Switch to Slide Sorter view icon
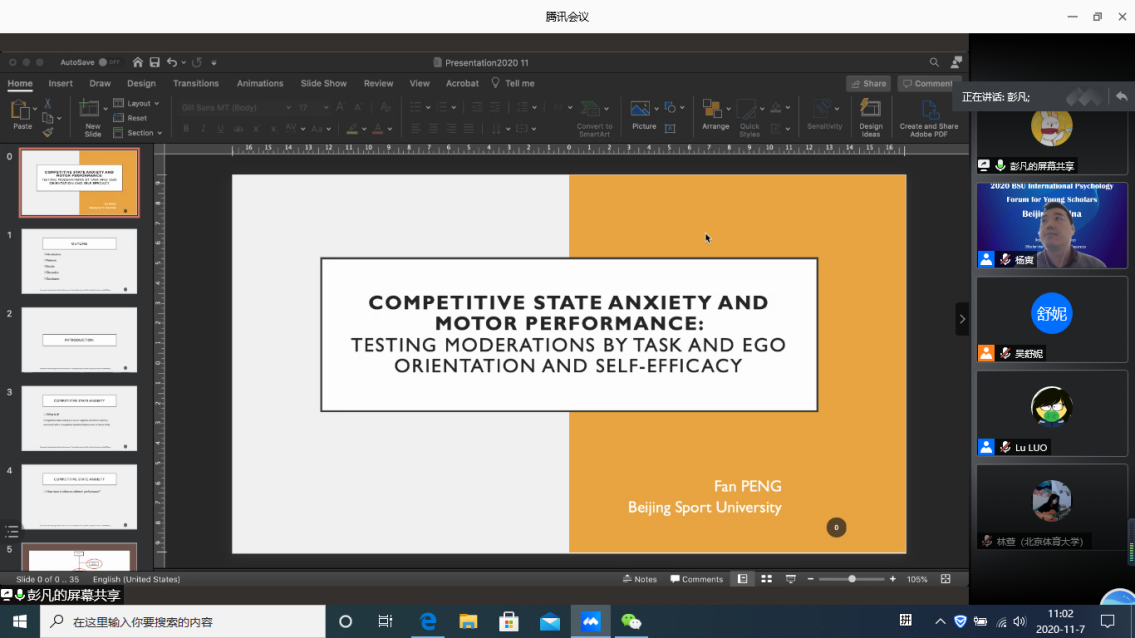Screen dimensions: 1135x638 [x=767, y=579]
